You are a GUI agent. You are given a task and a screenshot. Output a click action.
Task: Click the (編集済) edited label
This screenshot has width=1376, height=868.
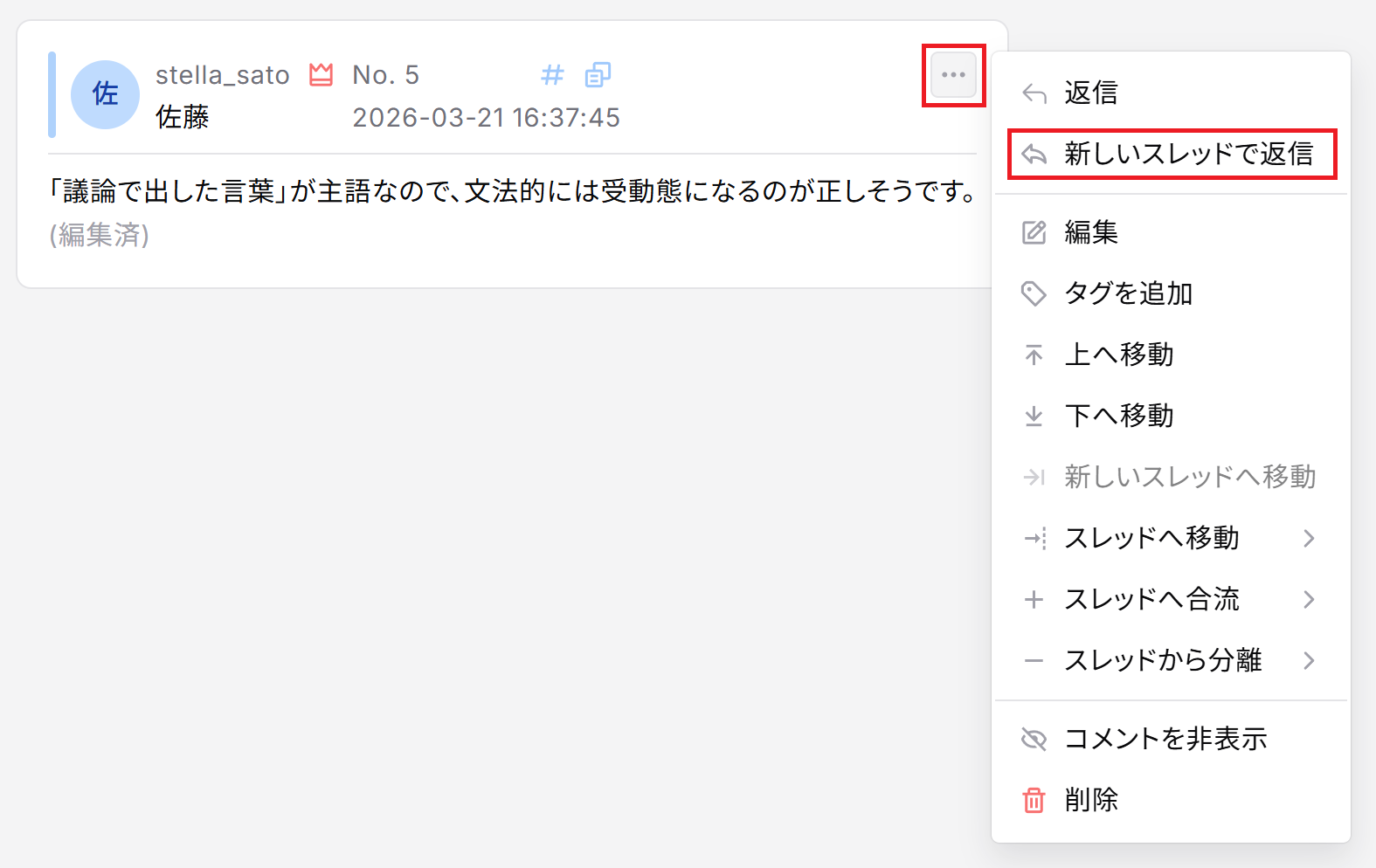tap(99, 235)
